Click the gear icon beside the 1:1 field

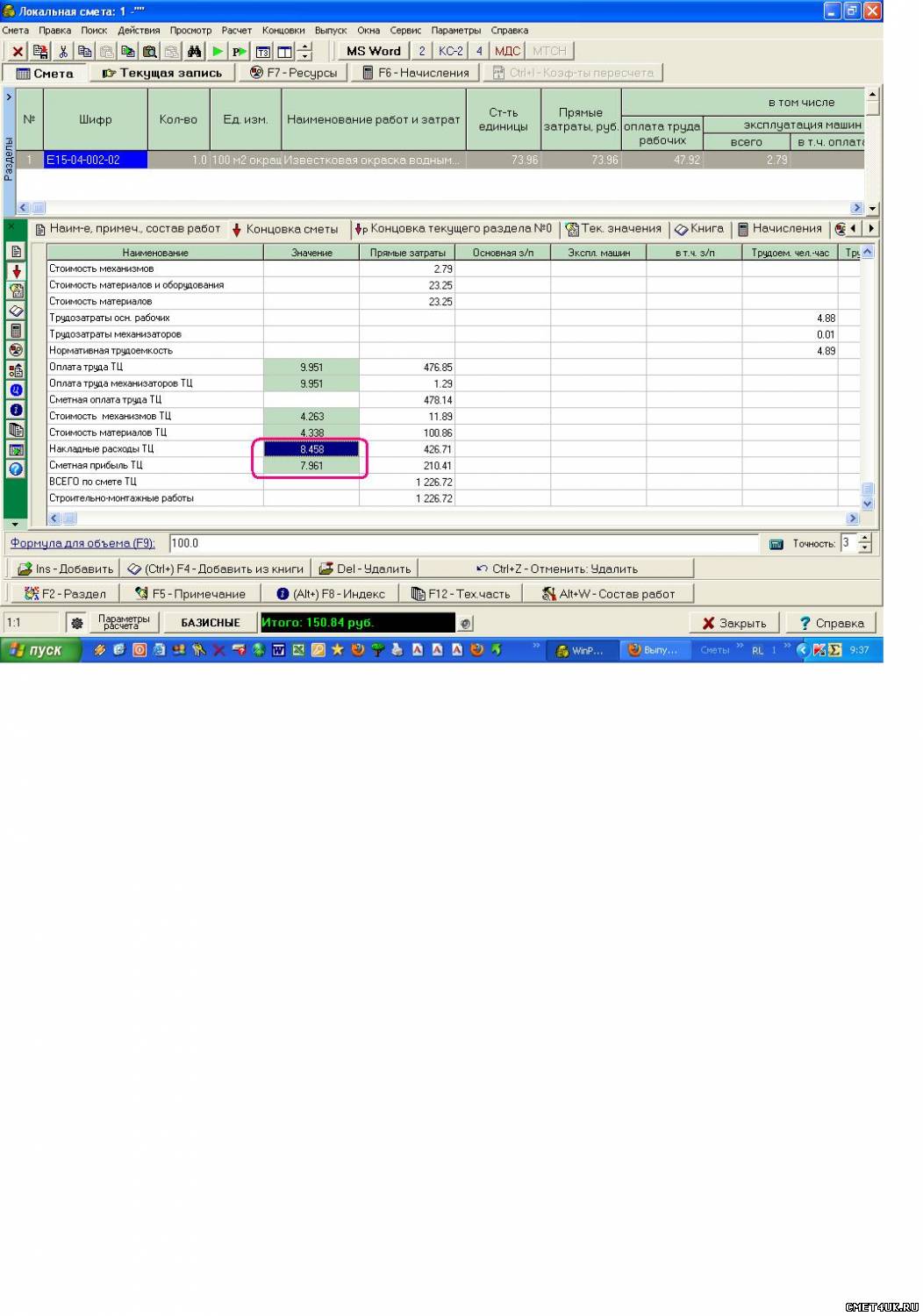point(77,623)
